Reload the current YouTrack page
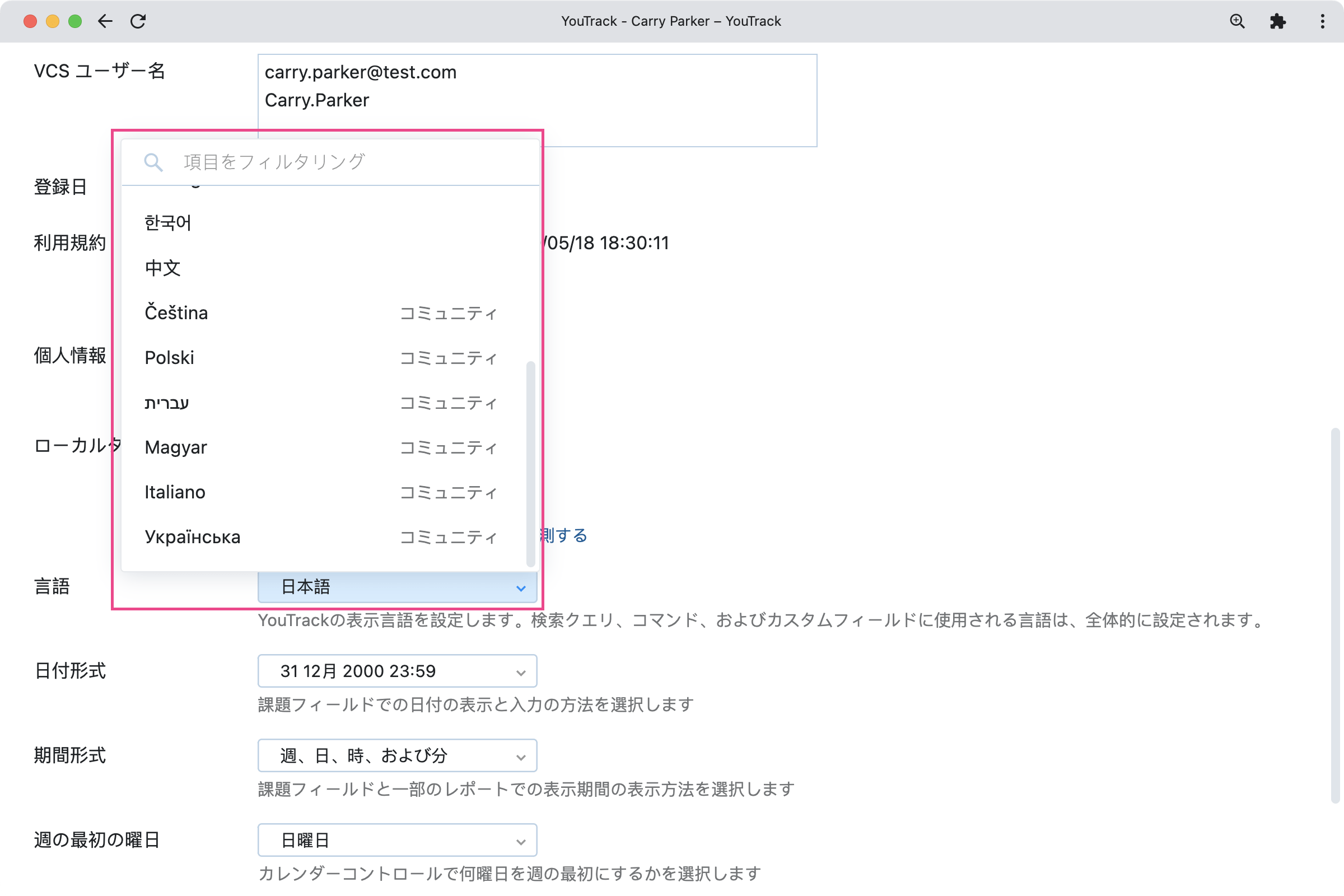The image size is (1344, 896). coord(138,21)
